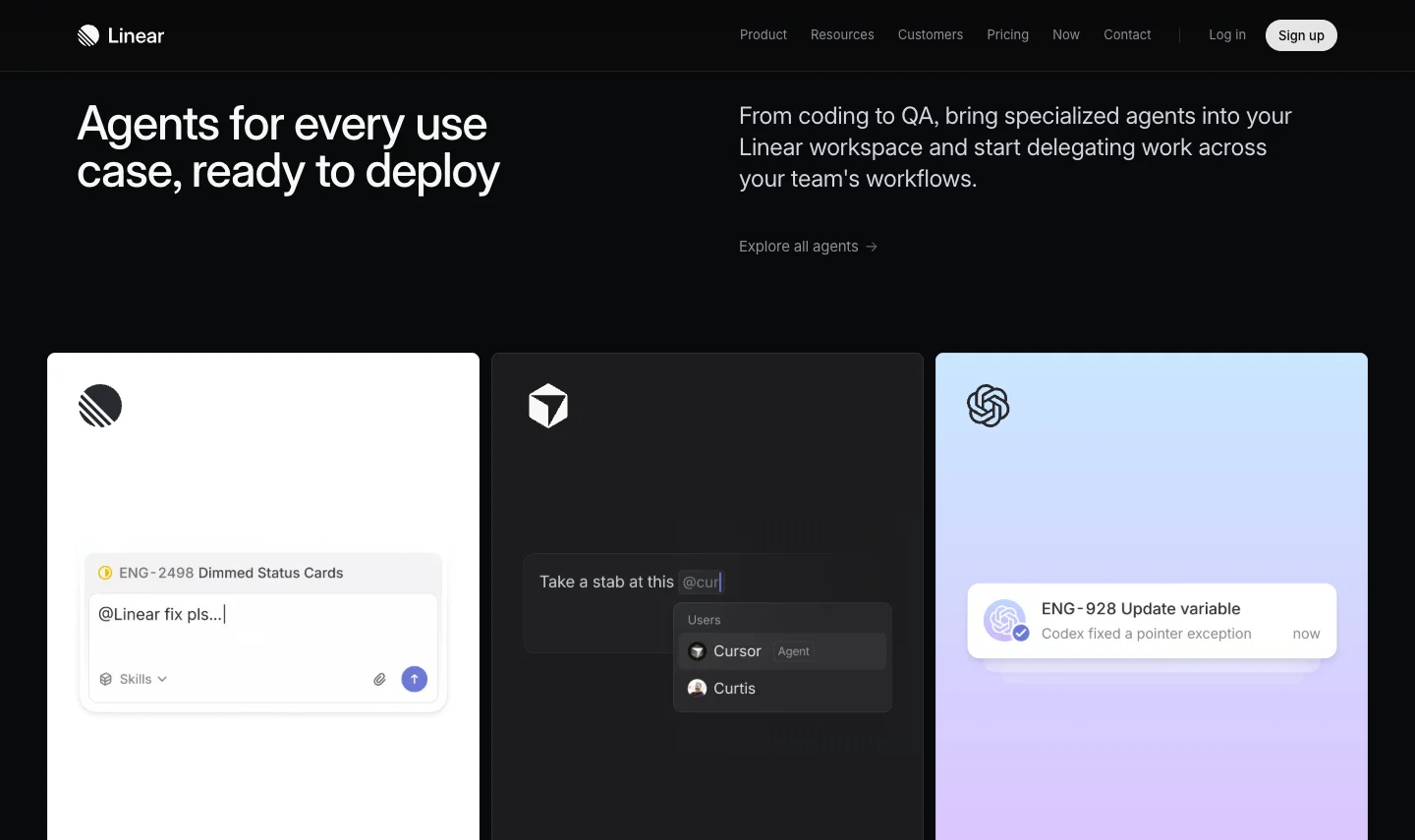Click the 'Users' label in the popup

click(x=704, y=620)
